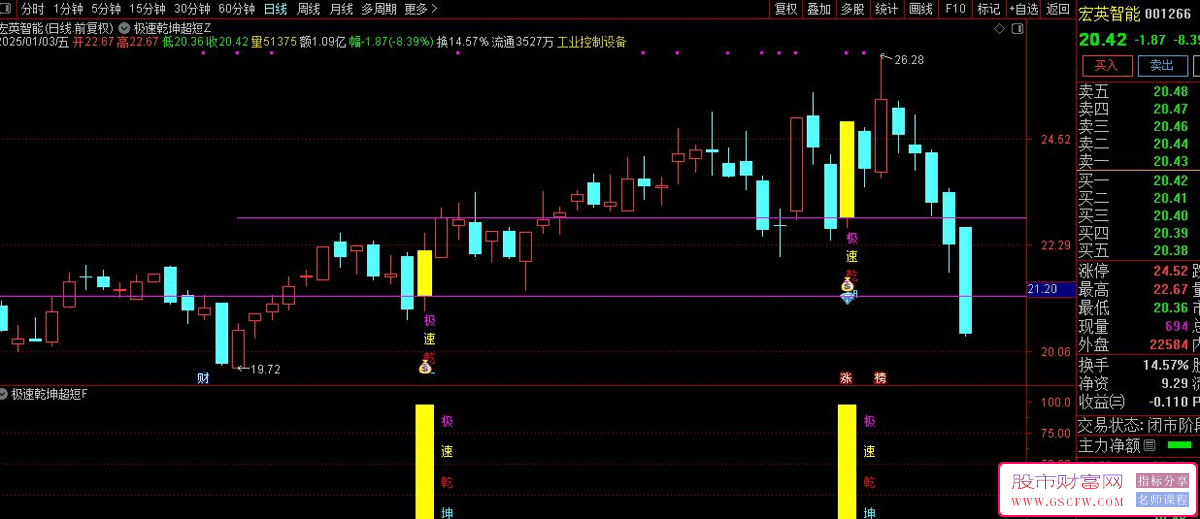The width and height of the screenshot is (1200, 519).
Task: Click the 现量 value 694
Action: click(1175, 327)
